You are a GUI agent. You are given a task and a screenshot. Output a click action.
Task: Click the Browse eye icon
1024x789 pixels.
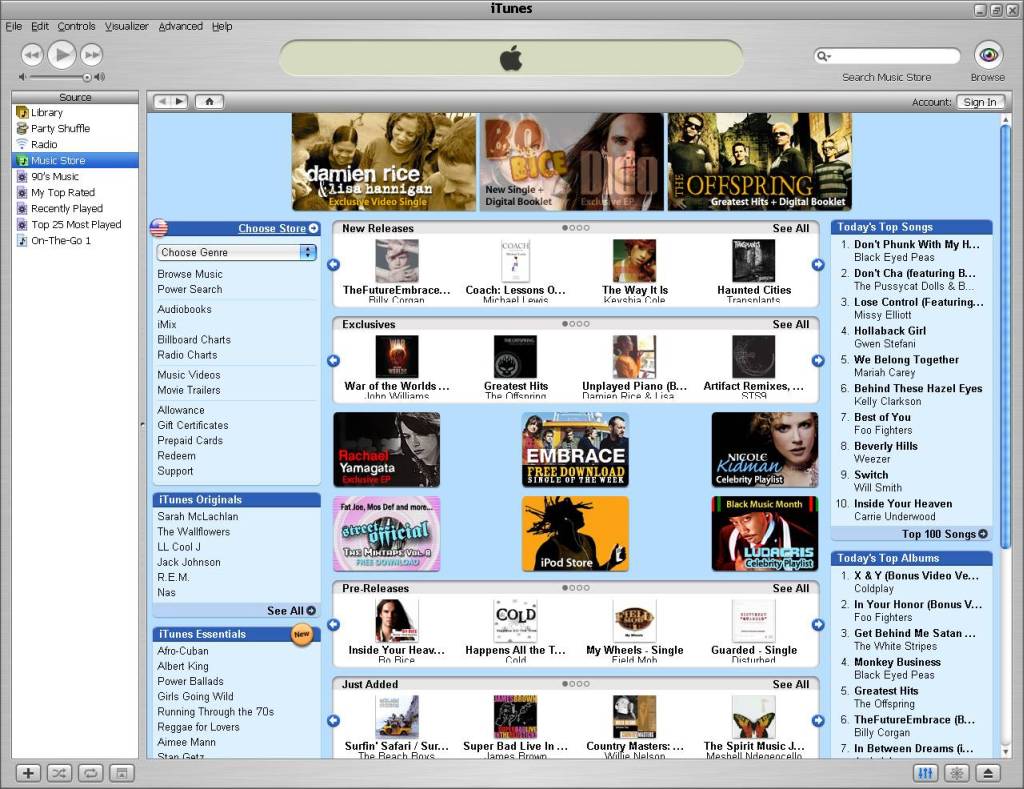[x=987, y=54]
